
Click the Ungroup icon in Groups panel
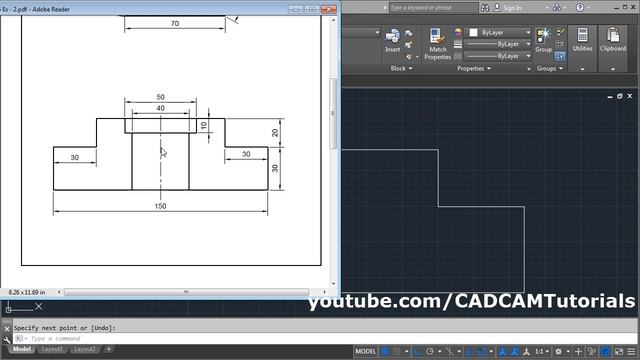click(560, 33)
